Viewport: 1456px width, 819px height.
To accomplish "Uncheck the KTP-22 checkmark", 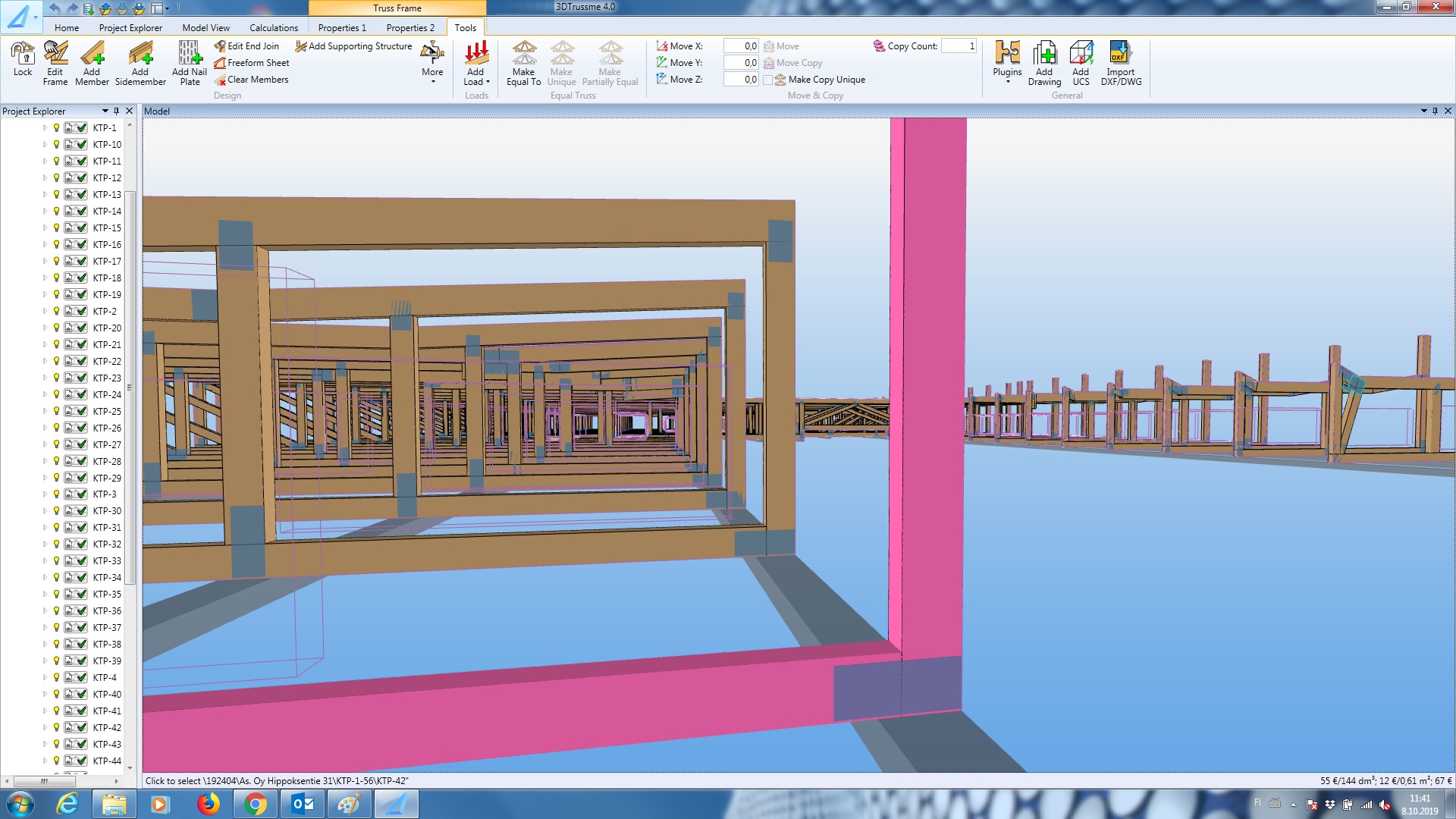I will pos(82,361).
